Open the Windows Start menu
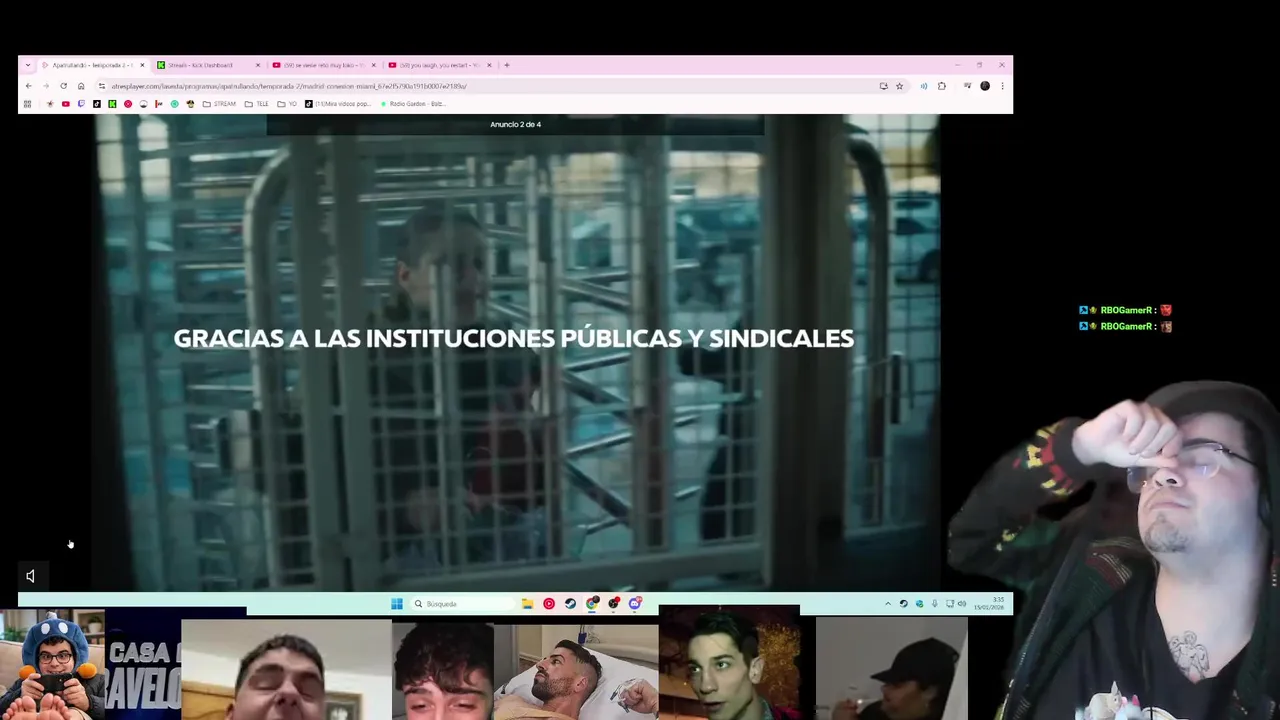This screenshot has width=1280, height=720. coord(397,604)
